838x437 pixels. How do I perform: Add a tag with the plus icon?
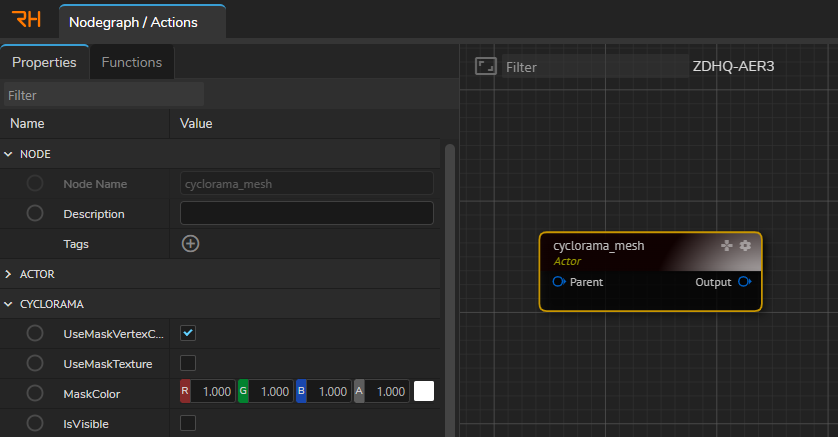point(190,243)
